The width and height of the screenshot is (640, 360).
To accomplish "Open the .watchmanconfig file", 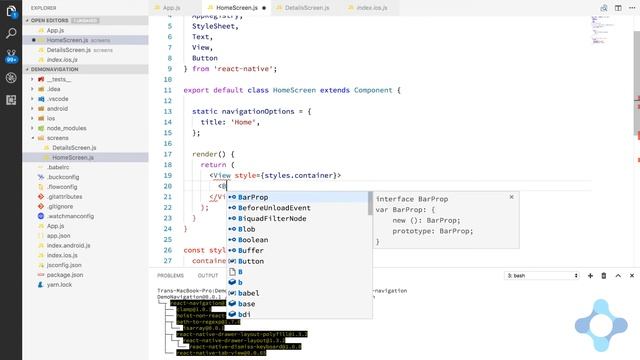I will (x=85, y=216).
